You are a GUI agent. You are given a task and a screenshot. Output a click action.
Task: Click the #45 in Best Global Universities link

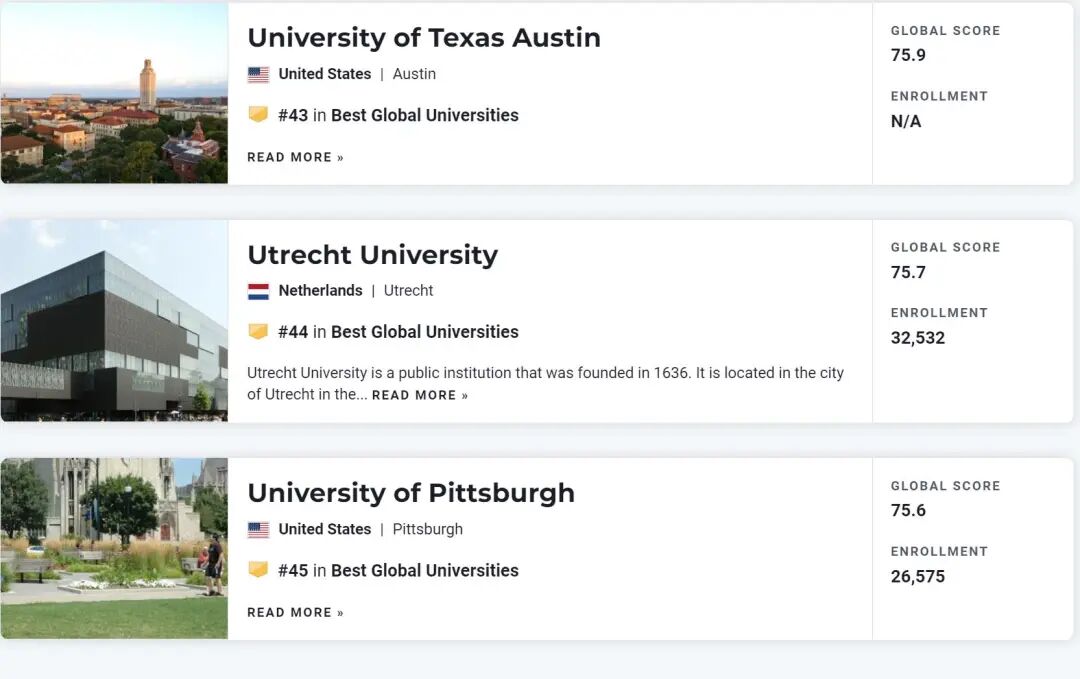pyautogui.click(x=398, y=570)
